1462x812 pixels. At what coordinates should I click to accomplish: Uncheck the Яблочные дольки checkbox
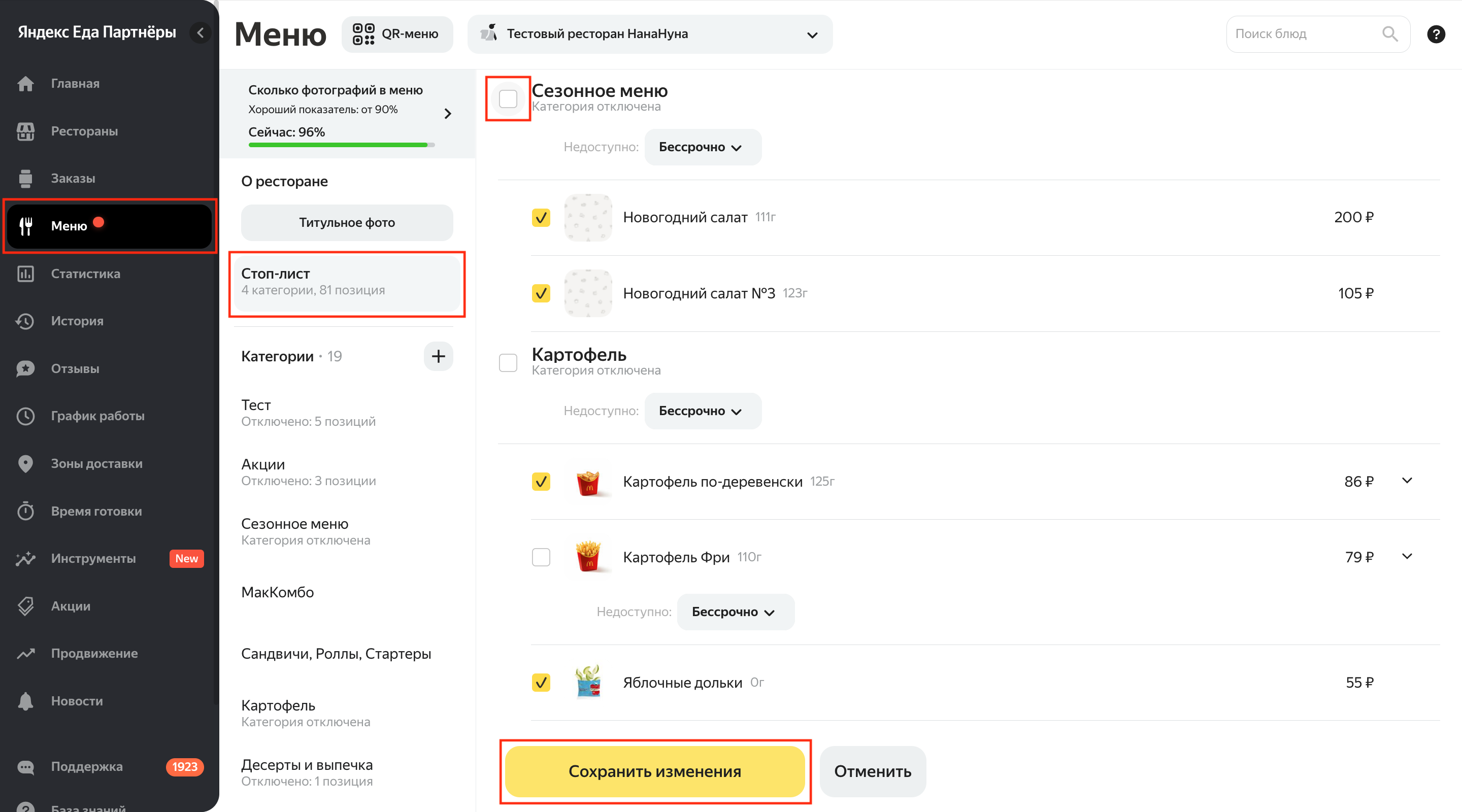pyautogui.click(x=541, y=683)
